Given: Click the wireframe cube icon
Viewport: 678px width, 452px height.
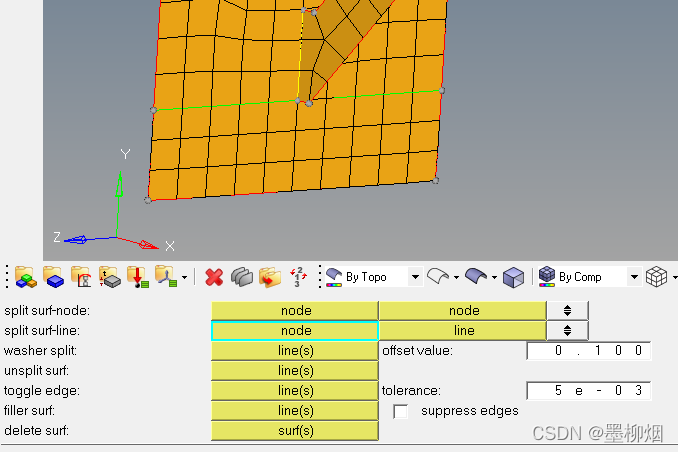Looking at the screenshot, I should click(655, 277).
